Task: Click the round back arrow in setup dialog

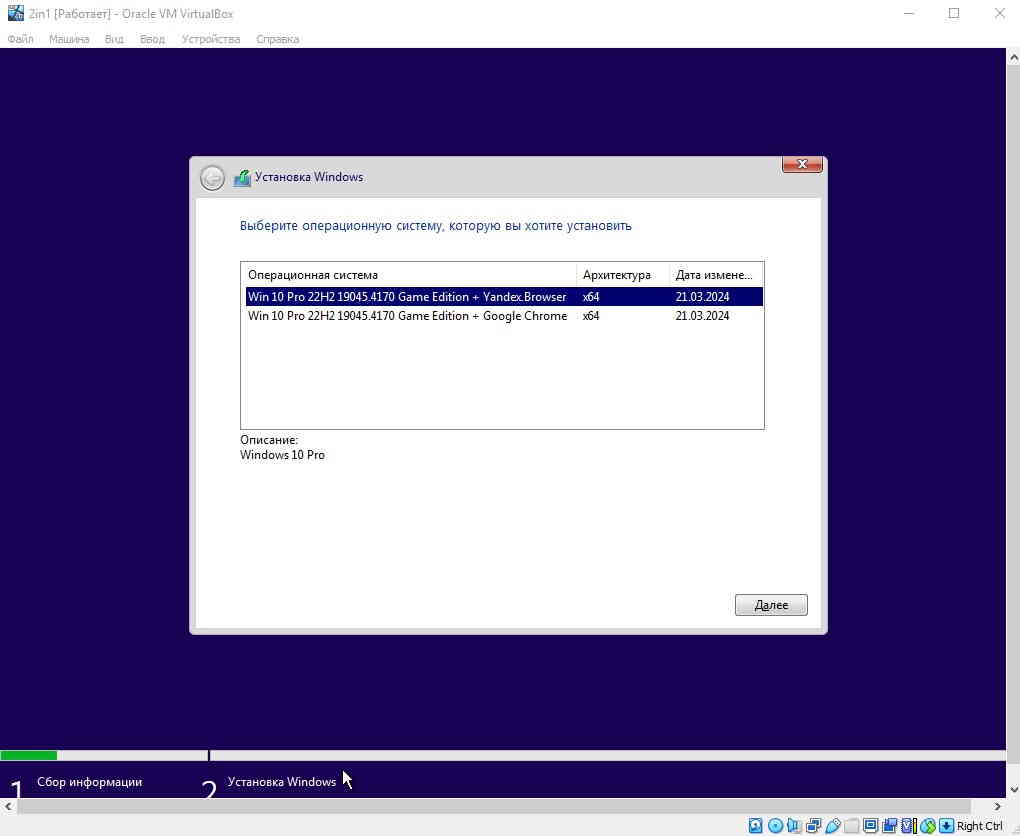Action: 212,178
